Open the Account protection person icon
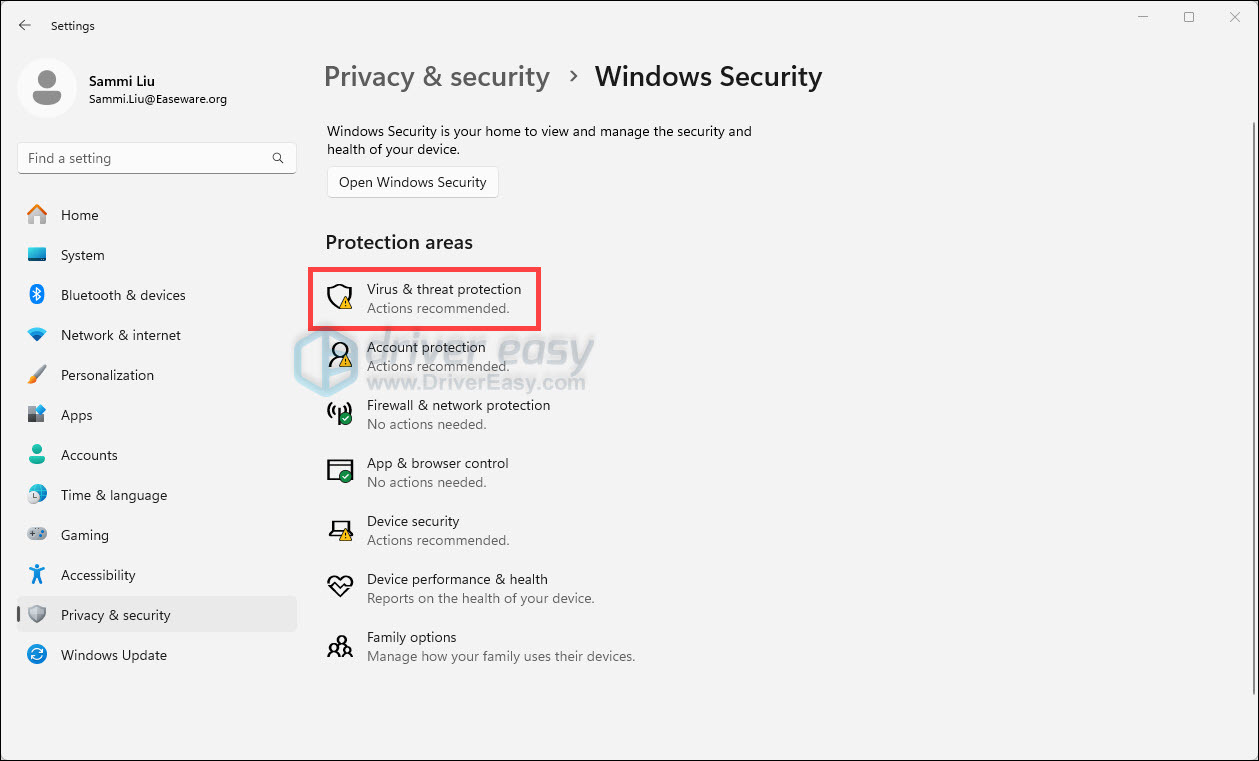Image resolution: width=1259 pixels, height=761 pixels. 341,355
